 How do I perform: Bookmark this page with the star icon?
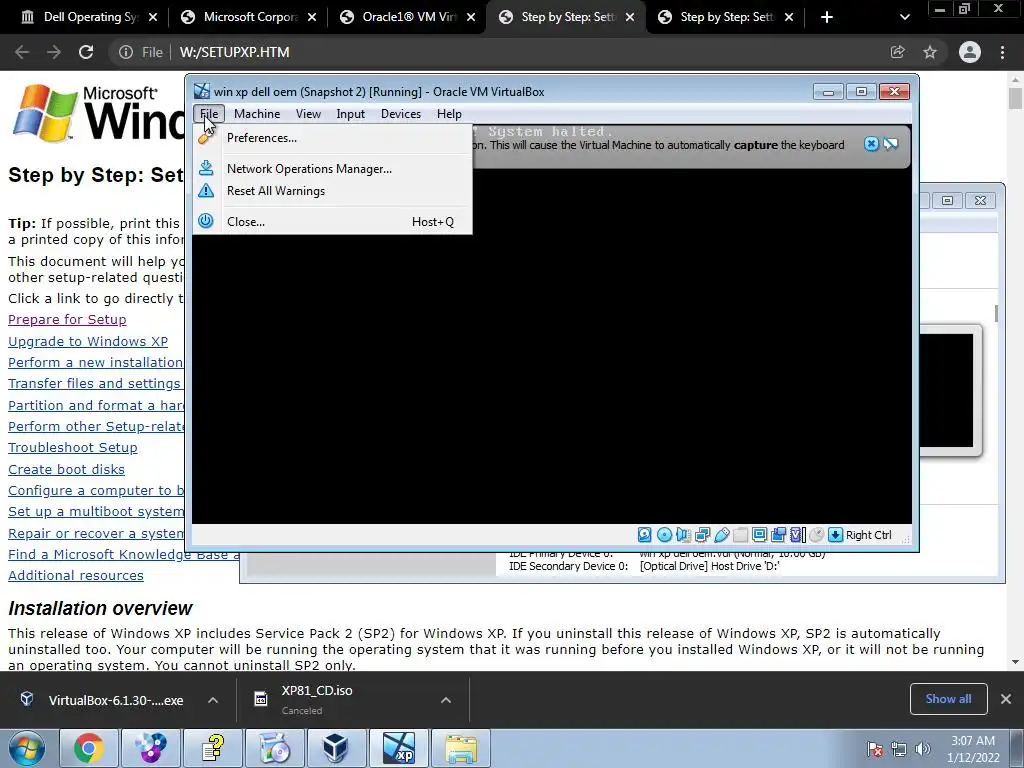tap(930, 52)
